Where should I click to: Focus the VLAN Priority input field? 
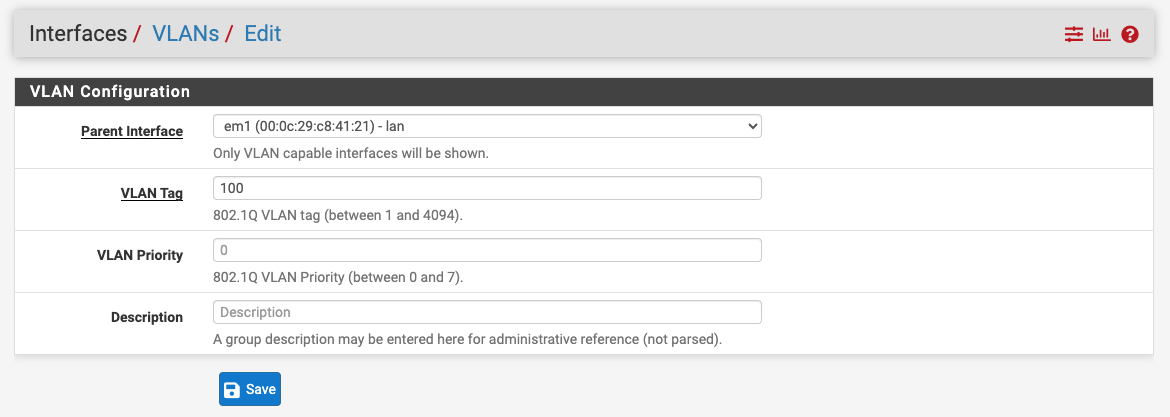point(487,250)
